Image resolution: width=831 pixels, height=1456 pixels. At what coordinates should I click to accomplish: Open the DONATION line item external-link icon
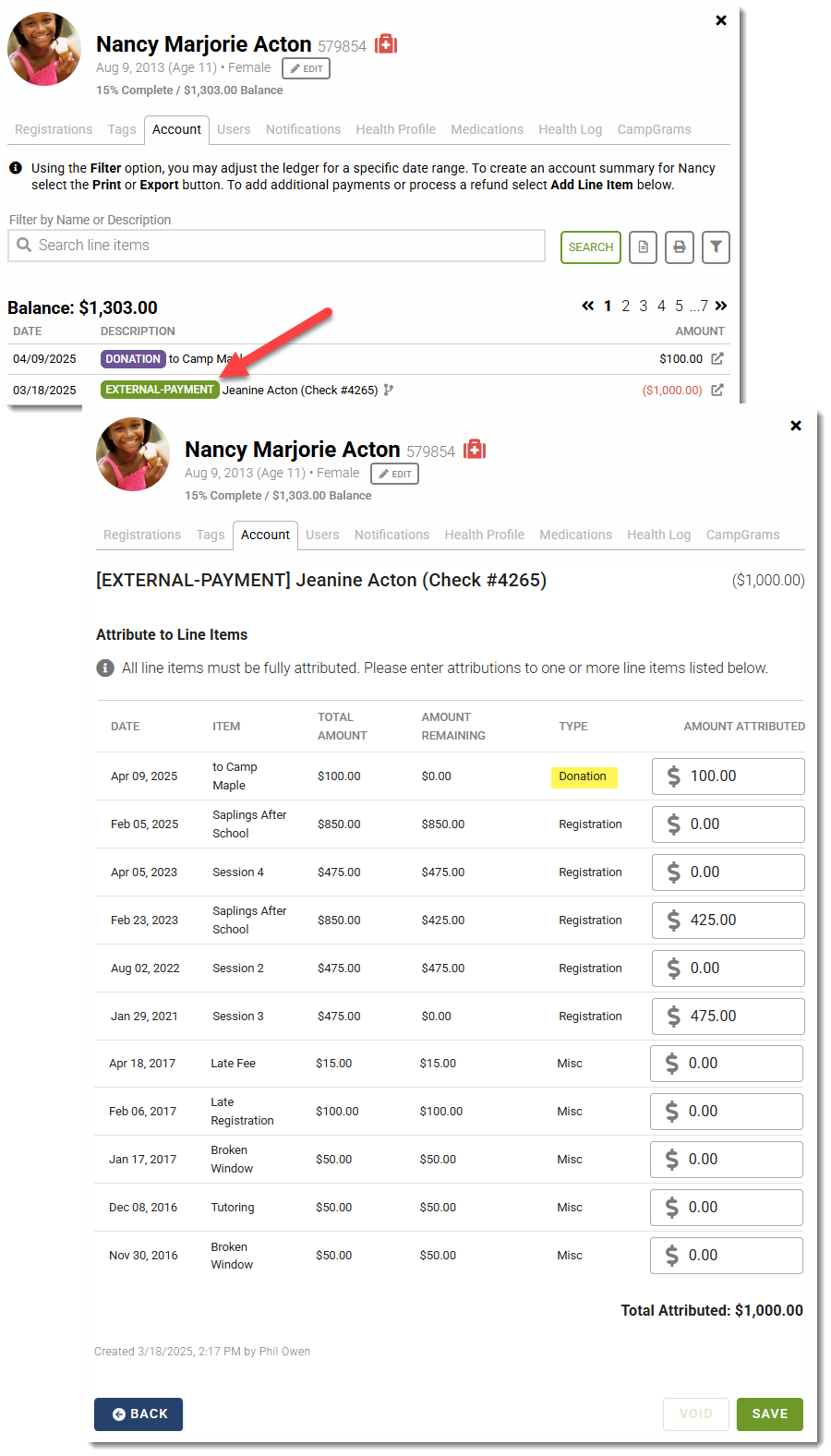click(717, 358)
